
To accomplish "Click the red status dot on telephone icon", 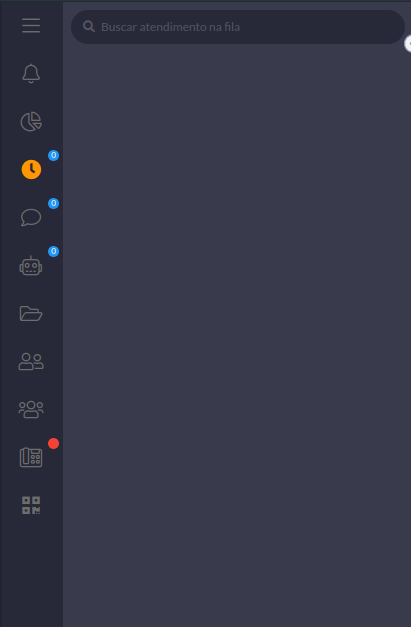I will [x=54, y=443].
